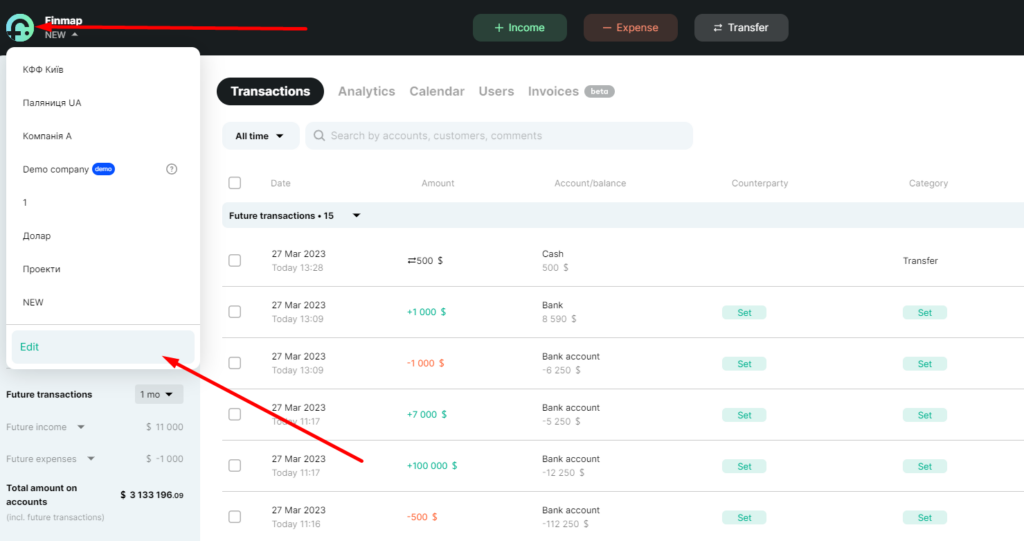Create a new Transfer
The image size is (1024, 541).
[741, 27]
